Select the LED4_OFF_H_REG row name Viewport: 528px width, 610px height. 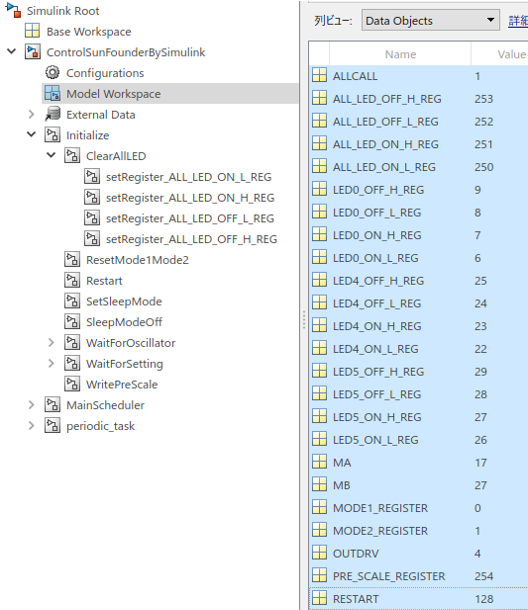click(x=378, y=280)
